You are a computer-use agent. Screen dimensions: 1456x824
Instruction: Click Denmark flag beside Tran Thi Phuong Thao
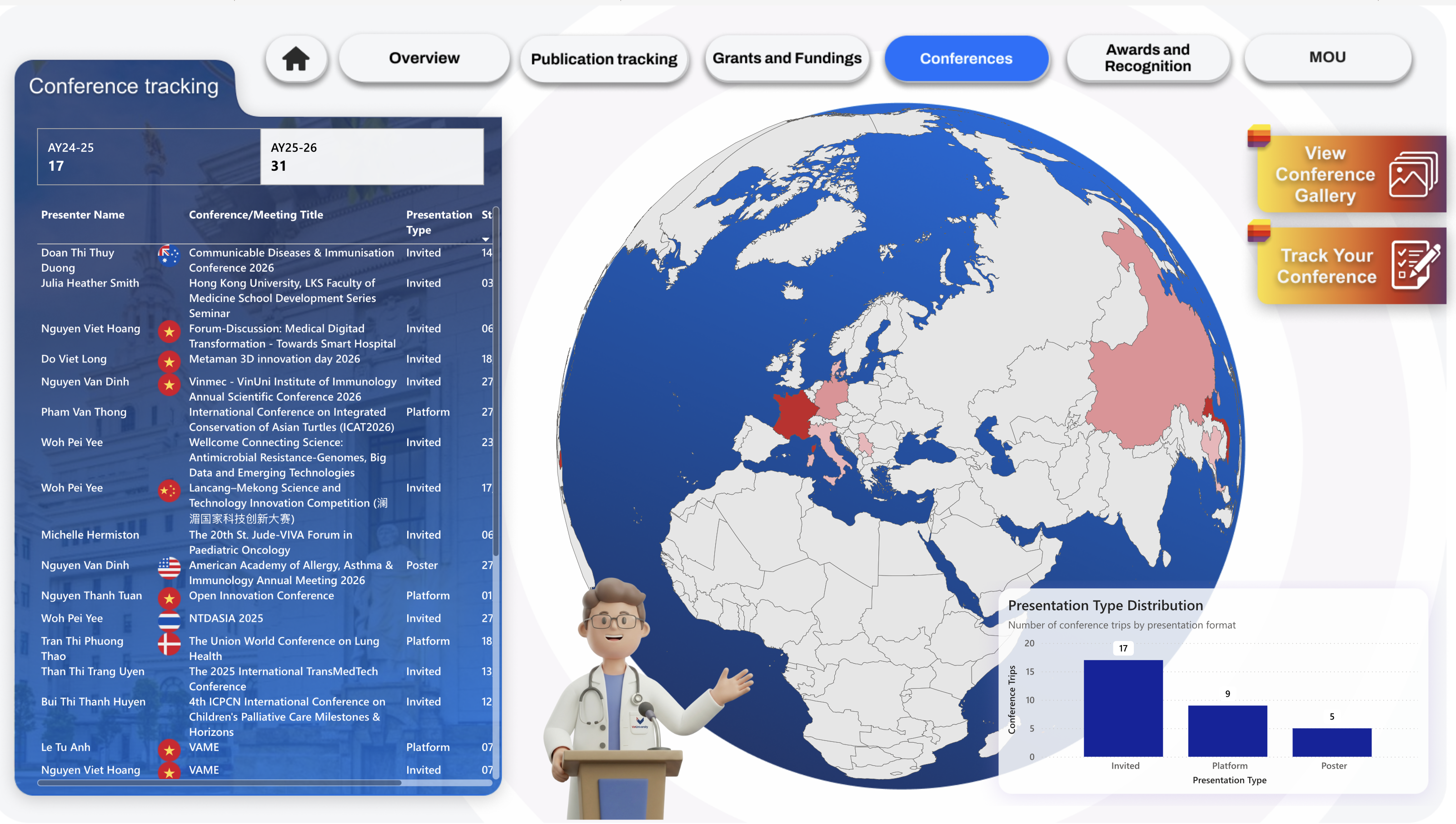pos(169,644)
